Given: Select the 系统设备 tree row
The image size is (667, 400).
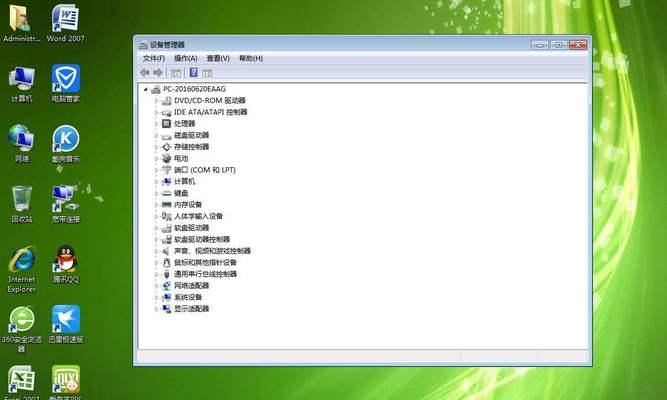Looking at the screenshot, I should 188,297.
